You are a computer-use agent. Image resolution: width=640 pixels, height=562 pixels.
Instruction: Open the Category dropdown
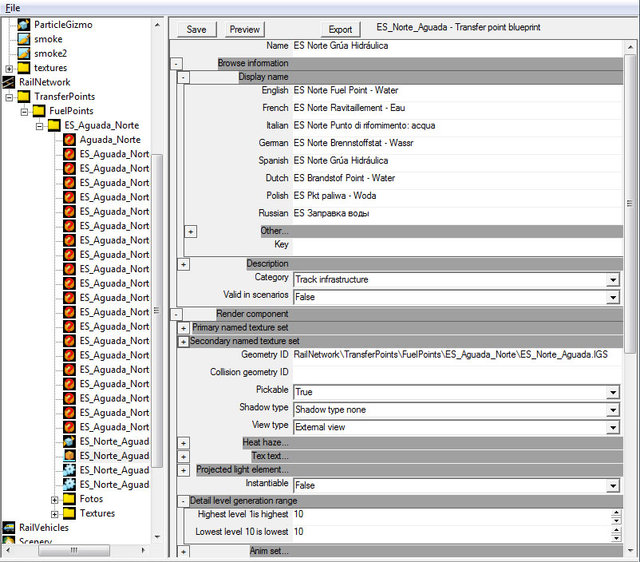point(612,279)
